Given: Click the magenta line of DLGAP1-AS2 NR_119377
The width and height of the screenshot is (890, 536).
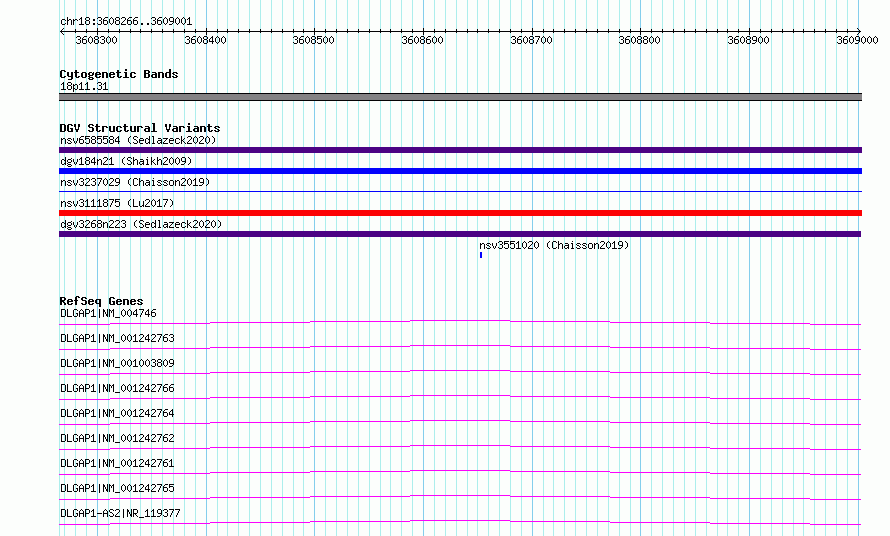Looking at the screenshot, I should 460,521.
